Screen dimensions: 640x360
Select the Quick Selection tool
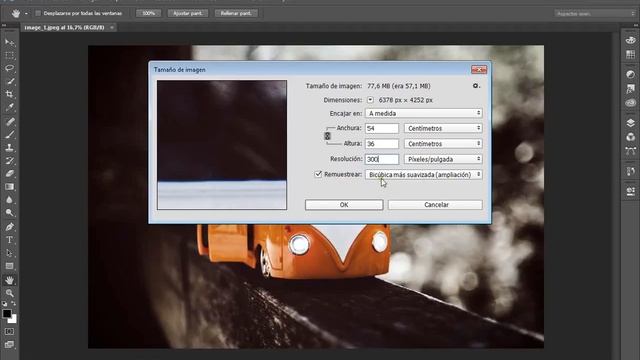click(x=9, y=81)
